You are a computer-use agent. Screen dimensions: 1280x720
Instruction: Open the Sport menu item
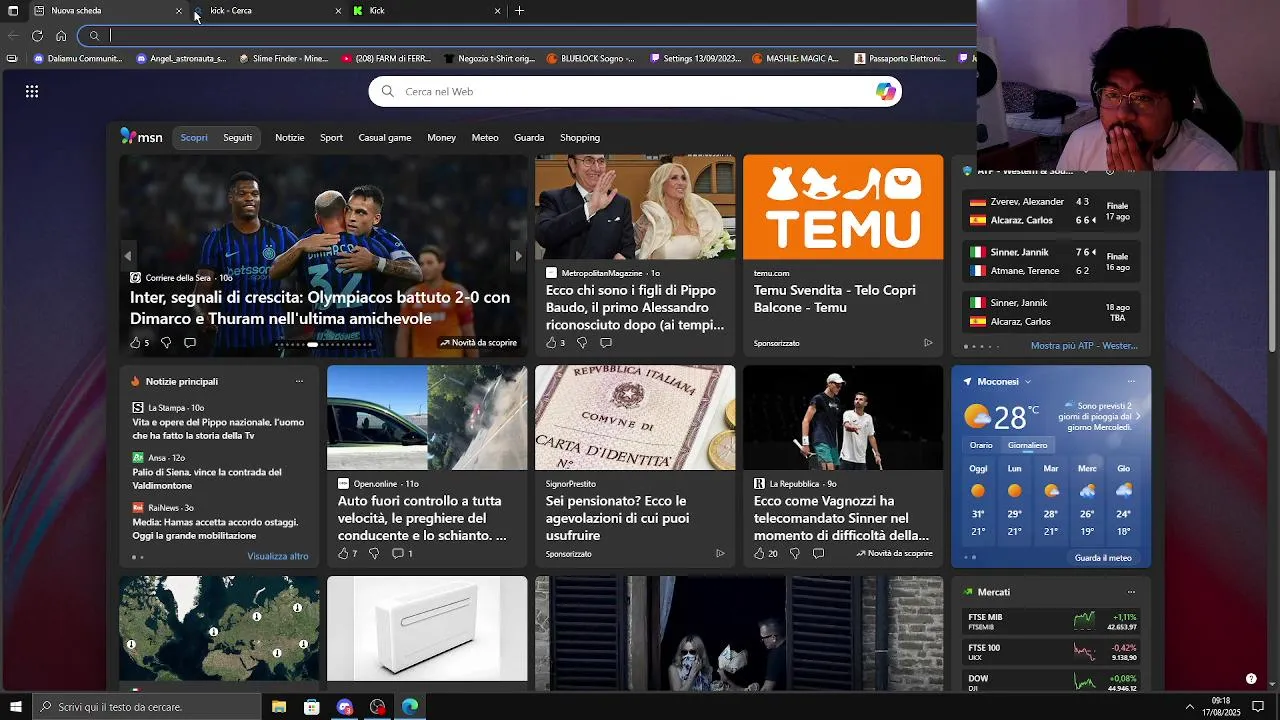coord(331,138)
